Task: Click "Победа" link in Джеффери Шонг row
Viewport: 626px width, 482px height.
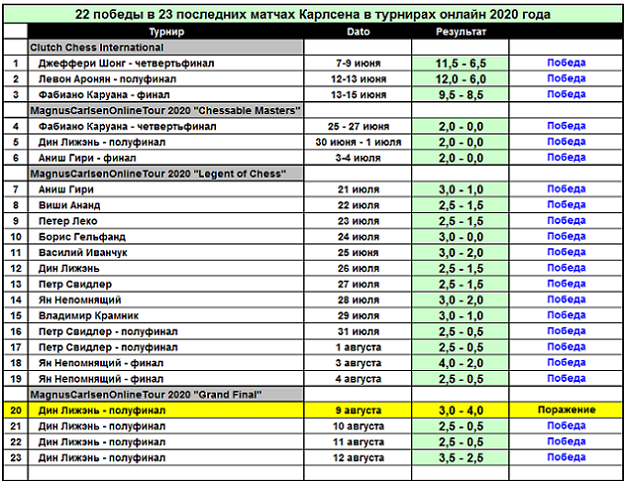Action: [x=566, y=63]
